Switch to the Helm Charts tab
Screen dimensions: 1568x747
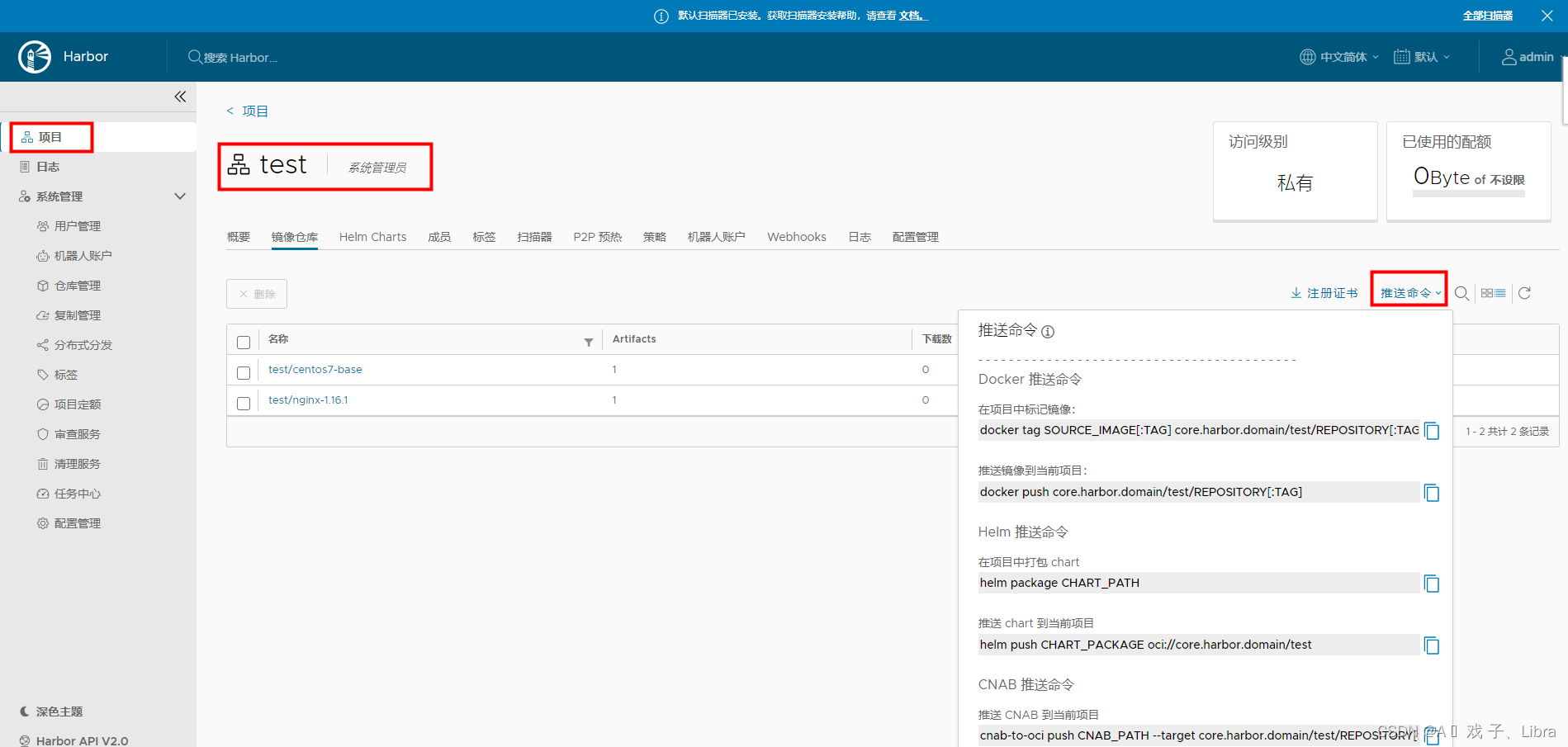tap(373, 237)
